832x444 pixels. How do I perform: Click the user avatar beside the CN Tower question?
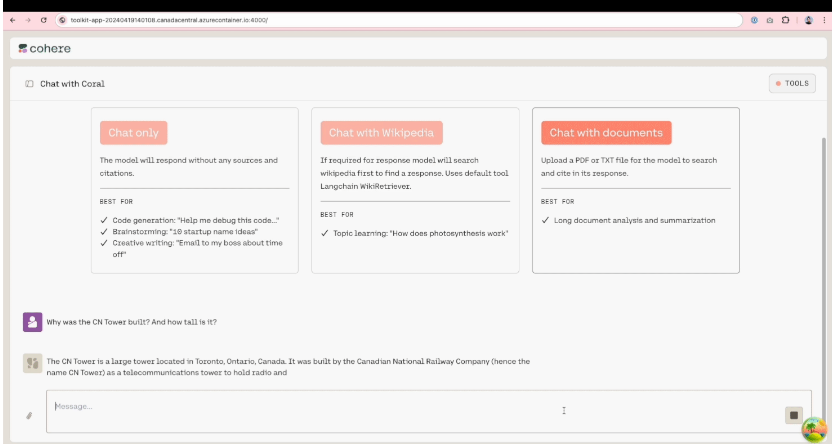[32, 321]
